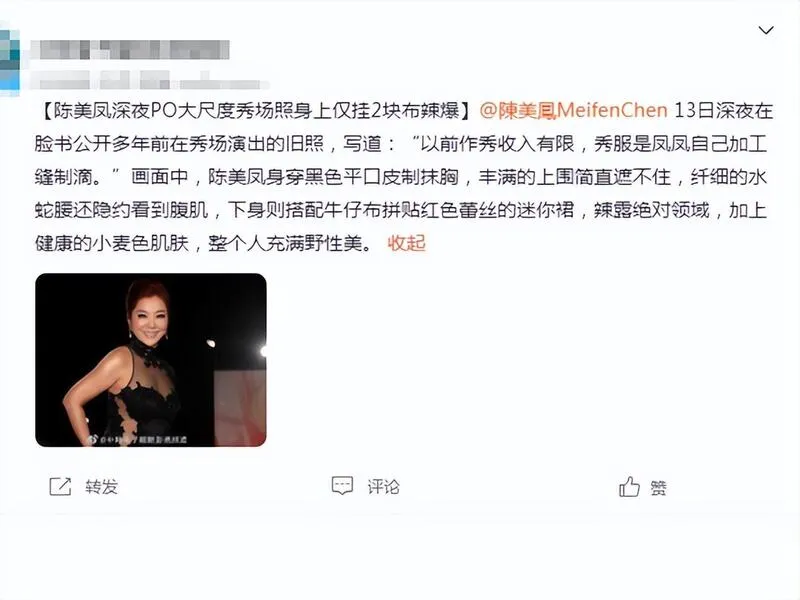Click the phrase 健康的小麦色肌肤
The width and height of the screenshot is (800, 600).
pyautogui.click(x=112, y=243)
